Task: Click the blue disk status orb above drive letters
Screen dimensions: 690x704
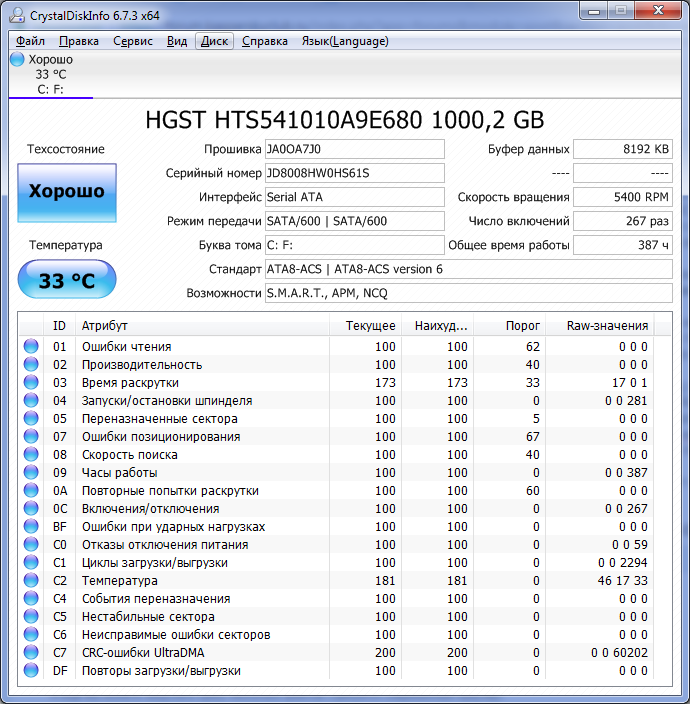Action: 17,59
